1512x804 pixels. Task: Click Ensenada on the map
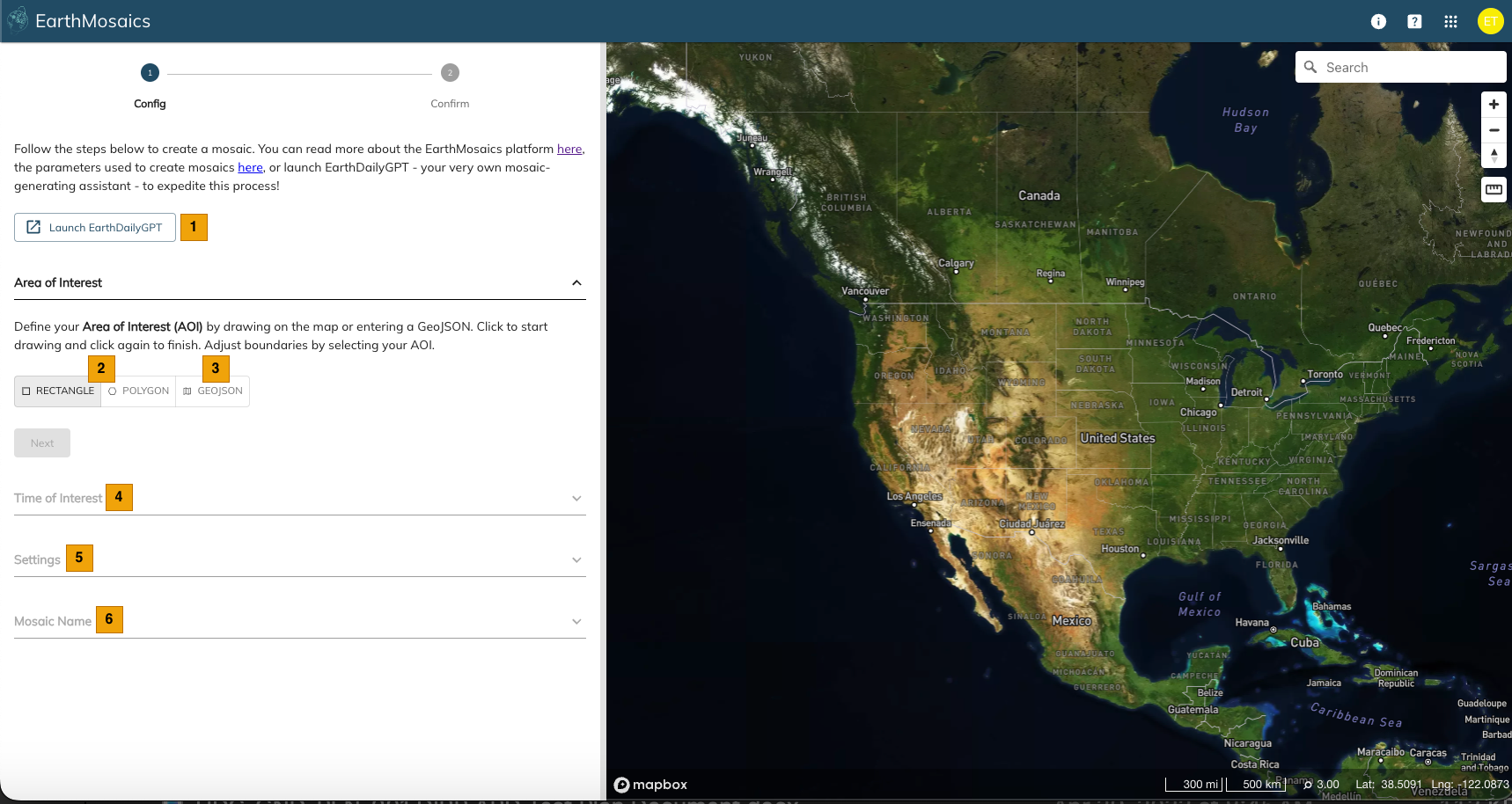click(930, 523)
